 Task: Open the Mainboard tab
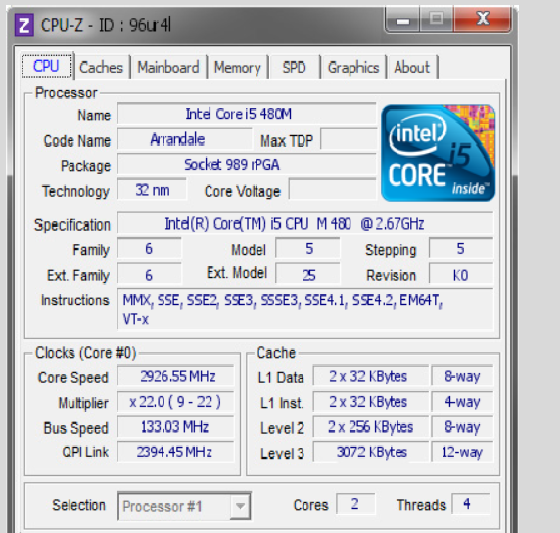point(169,68)
